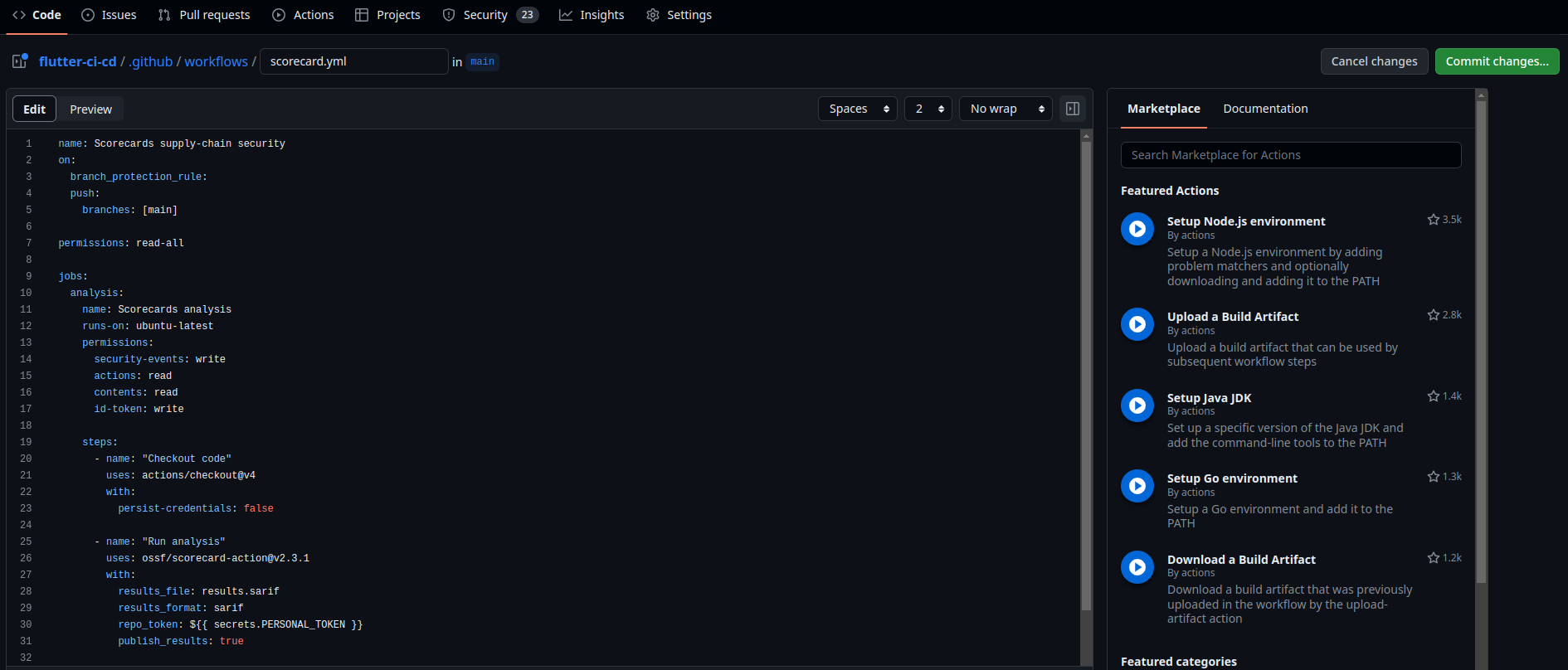Open the indent size 2 dropdown

[x=928, y=109]
